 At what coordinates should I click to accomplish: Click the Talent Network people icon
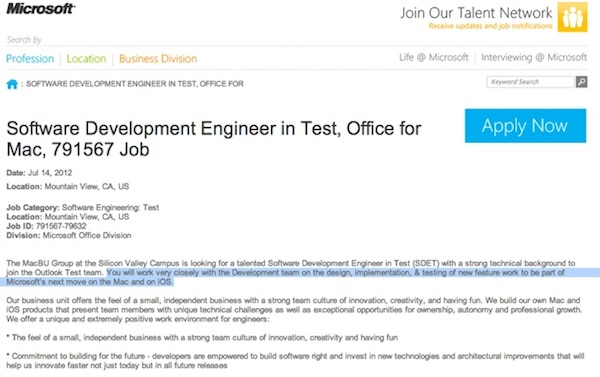(572, 17)
